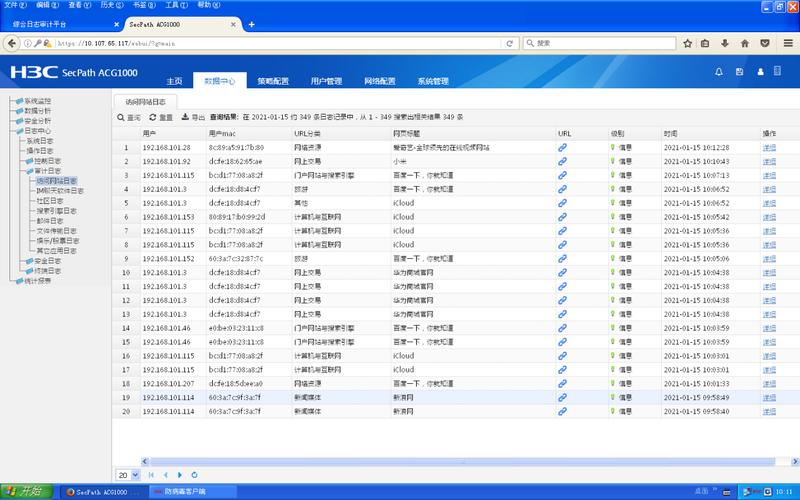Expand the 控制日志 tree node
800x500 pixels.
coord(28,160)
